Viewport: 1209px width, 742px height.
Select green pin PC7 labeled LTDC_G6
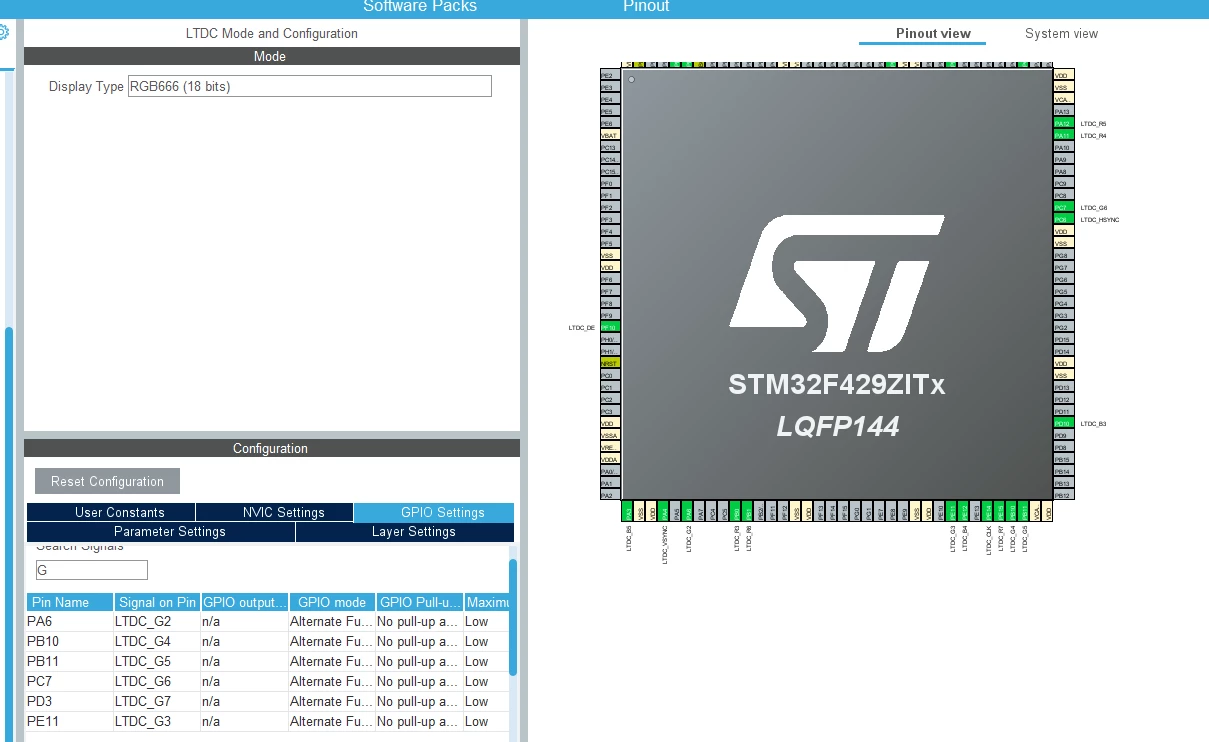point(1062,207)
